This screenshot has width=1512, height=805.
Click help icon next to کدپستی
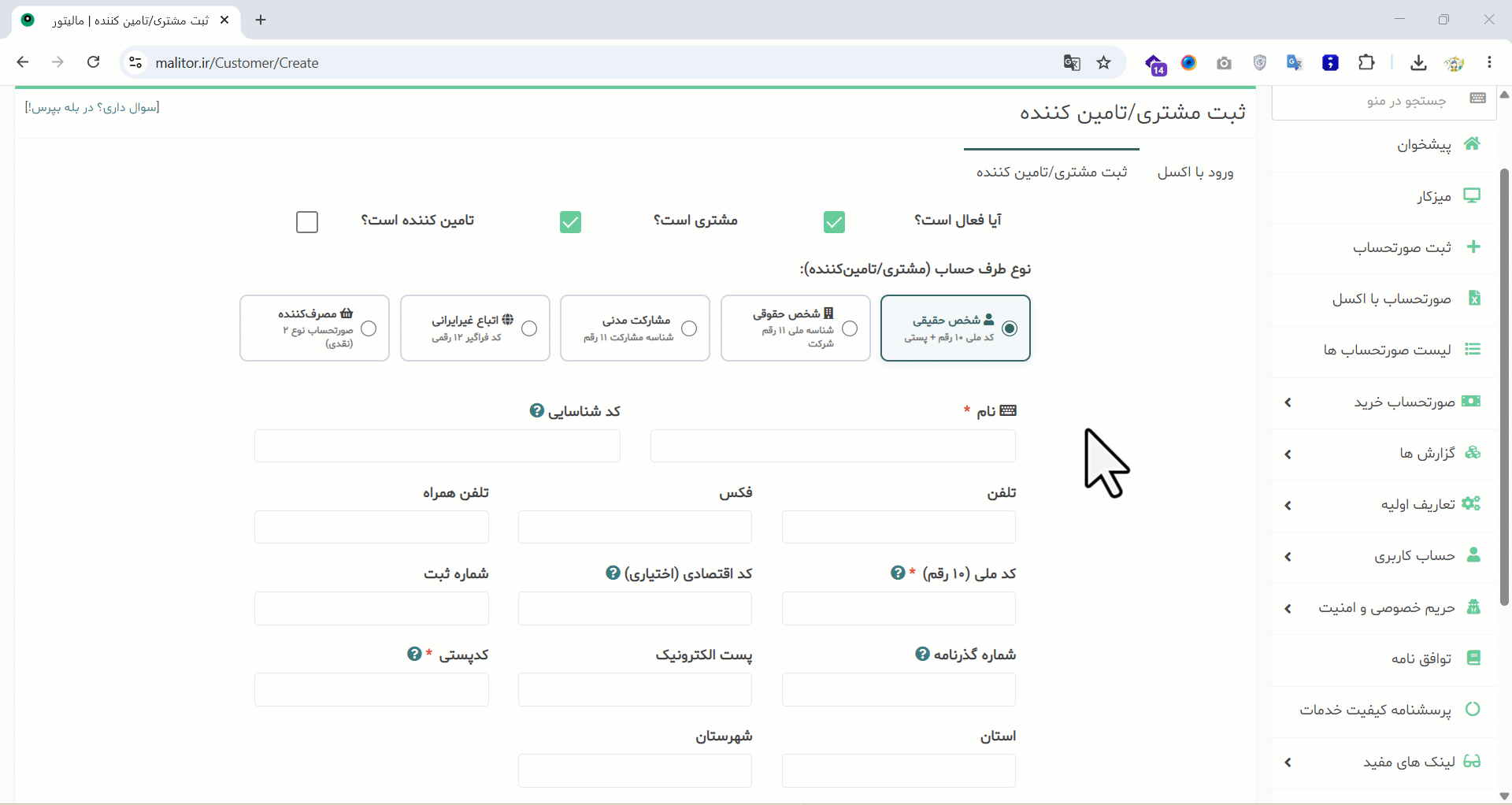[414, 654]
